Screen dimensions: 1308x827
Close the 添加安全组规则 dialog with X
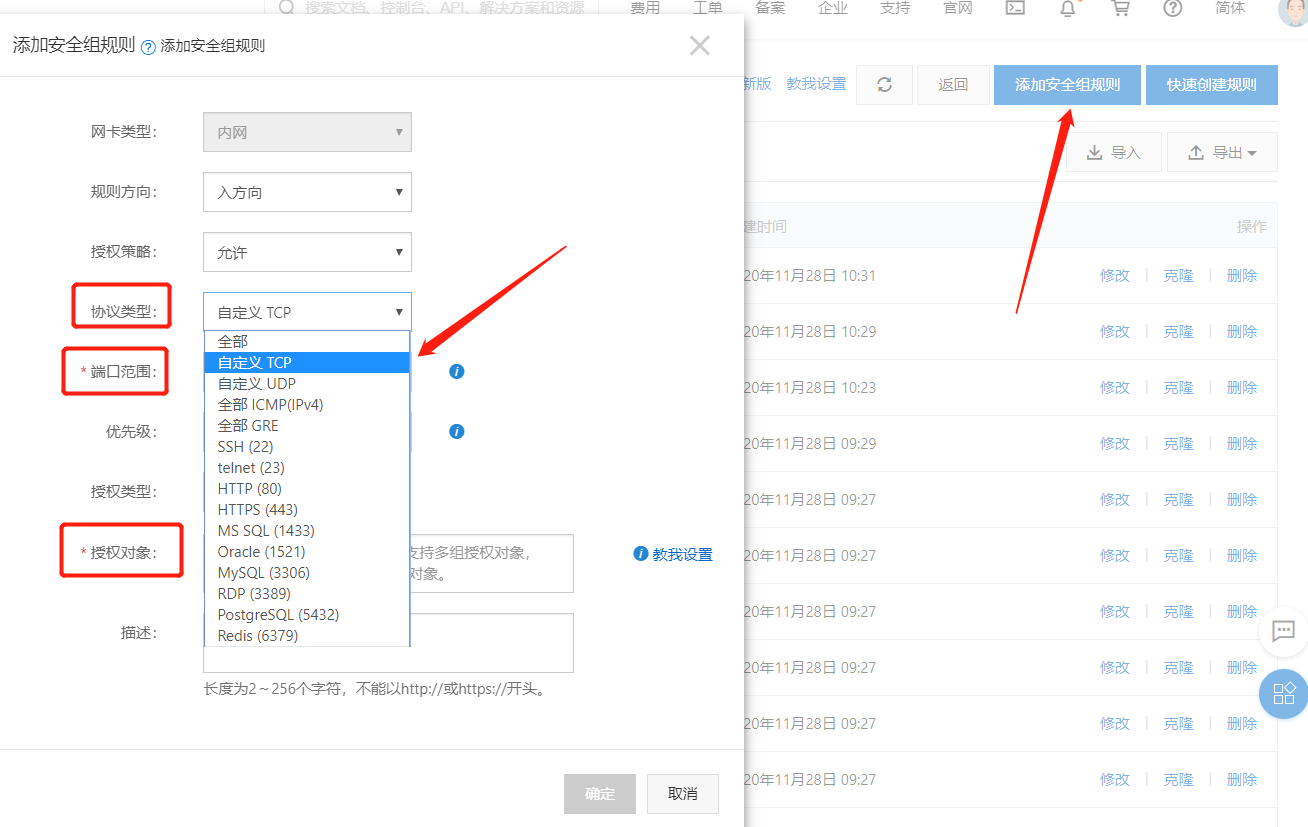point(700,45)
